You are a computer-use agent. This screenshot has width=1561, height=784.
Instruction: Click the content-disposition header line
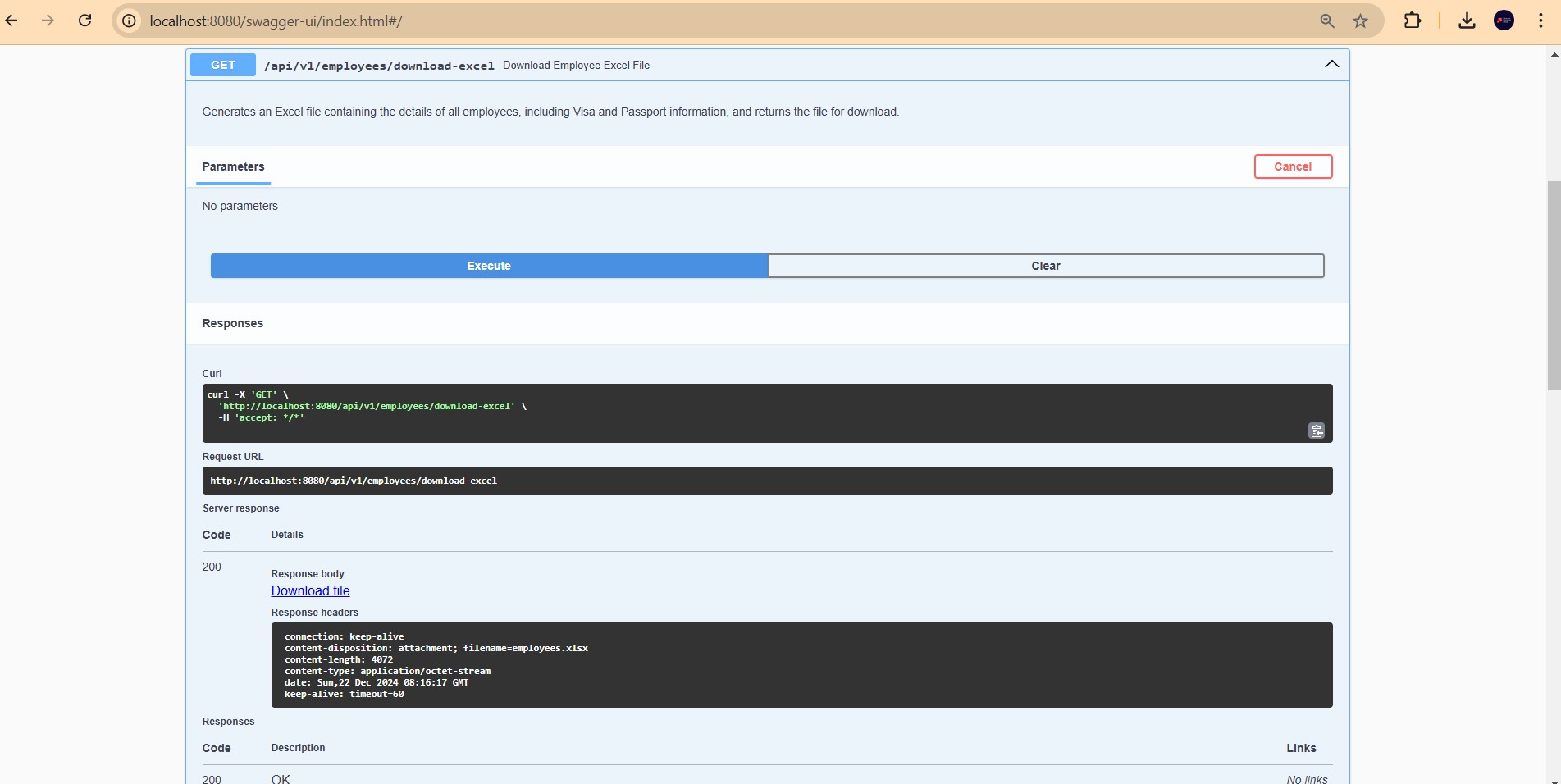tap(436, 648)
